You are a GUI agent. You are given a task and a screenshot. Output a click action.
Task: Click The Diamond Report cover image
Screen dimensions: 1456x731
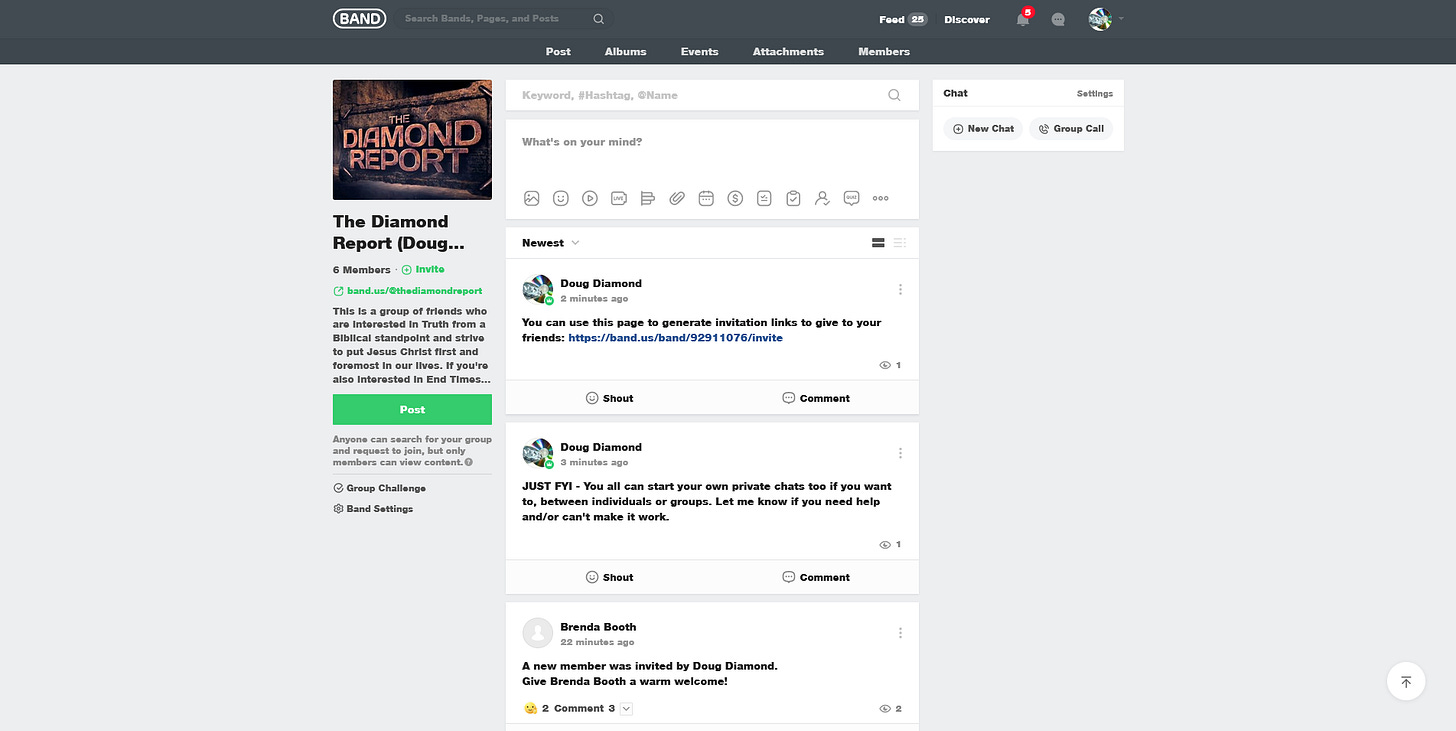[412, 140]
